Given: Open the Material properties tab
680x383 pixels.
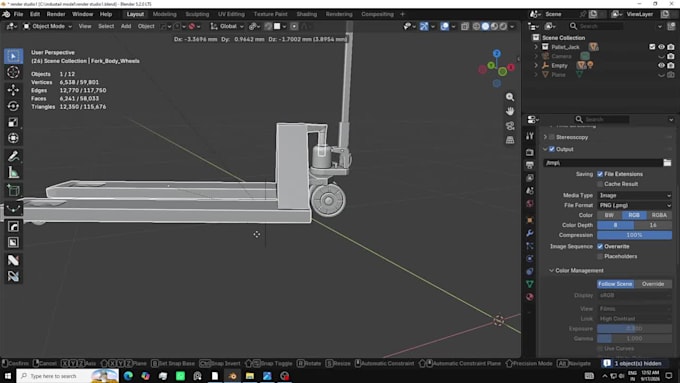Looking at the screenshot, I should pos(530,297).
